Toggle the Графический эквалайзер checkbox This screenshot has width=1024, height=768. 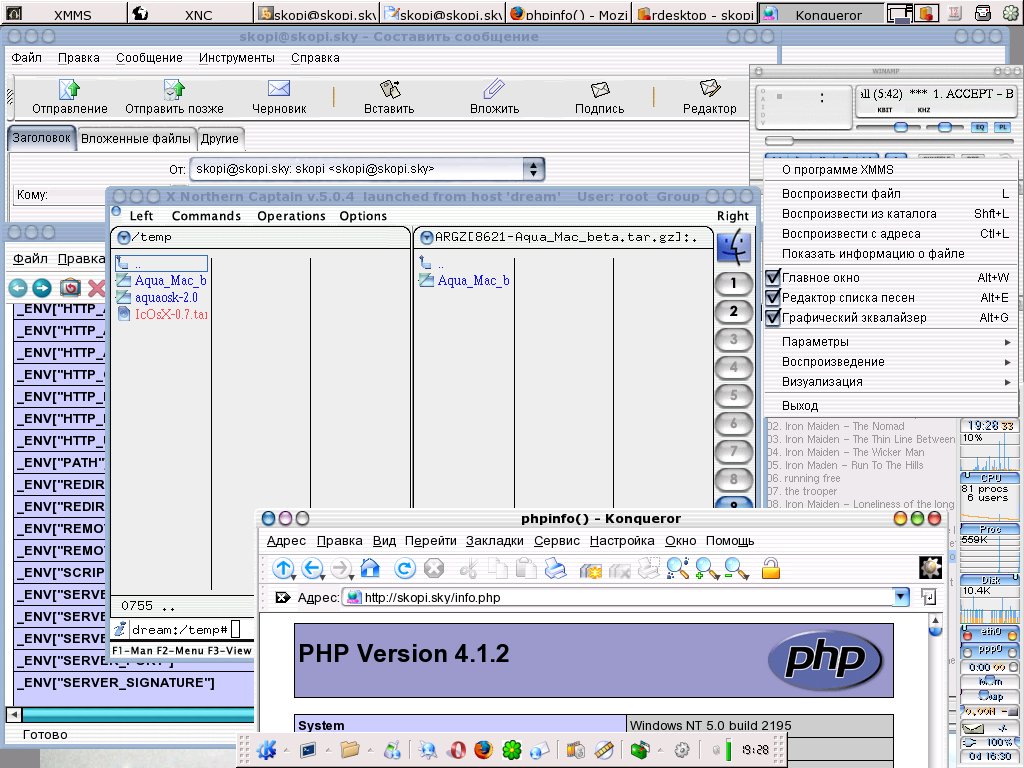point(773,317)
